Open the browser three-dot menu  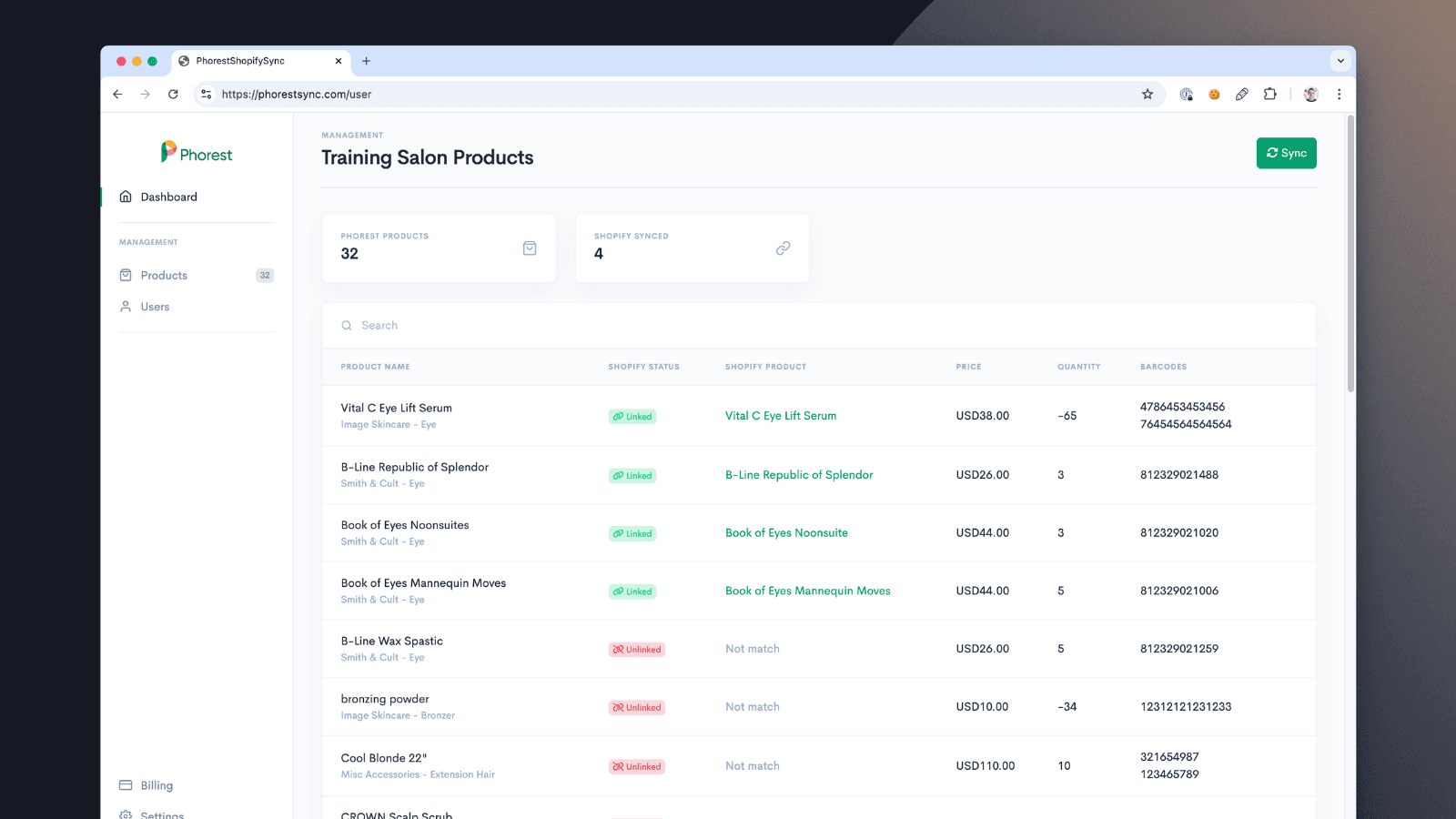tap(1339, 94)
